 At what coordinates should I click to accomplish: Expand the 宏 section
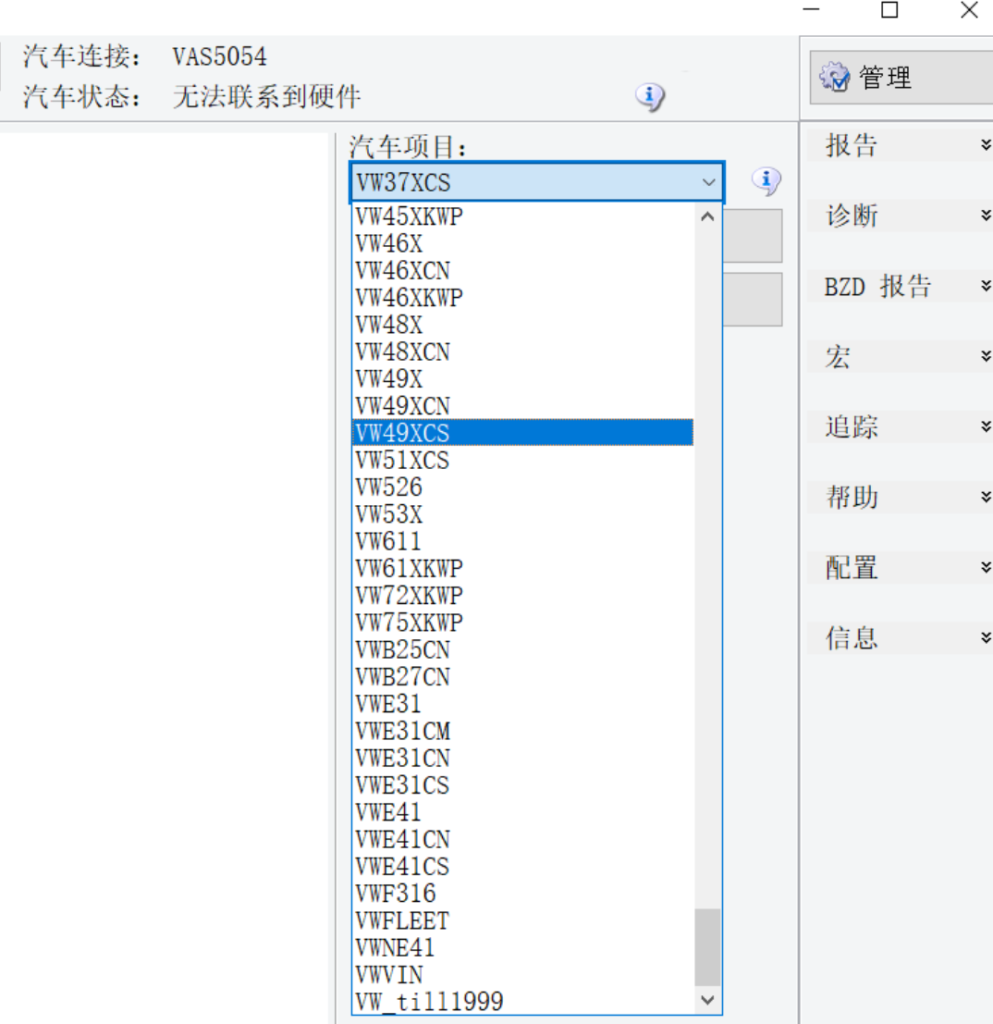coord(985,357)
